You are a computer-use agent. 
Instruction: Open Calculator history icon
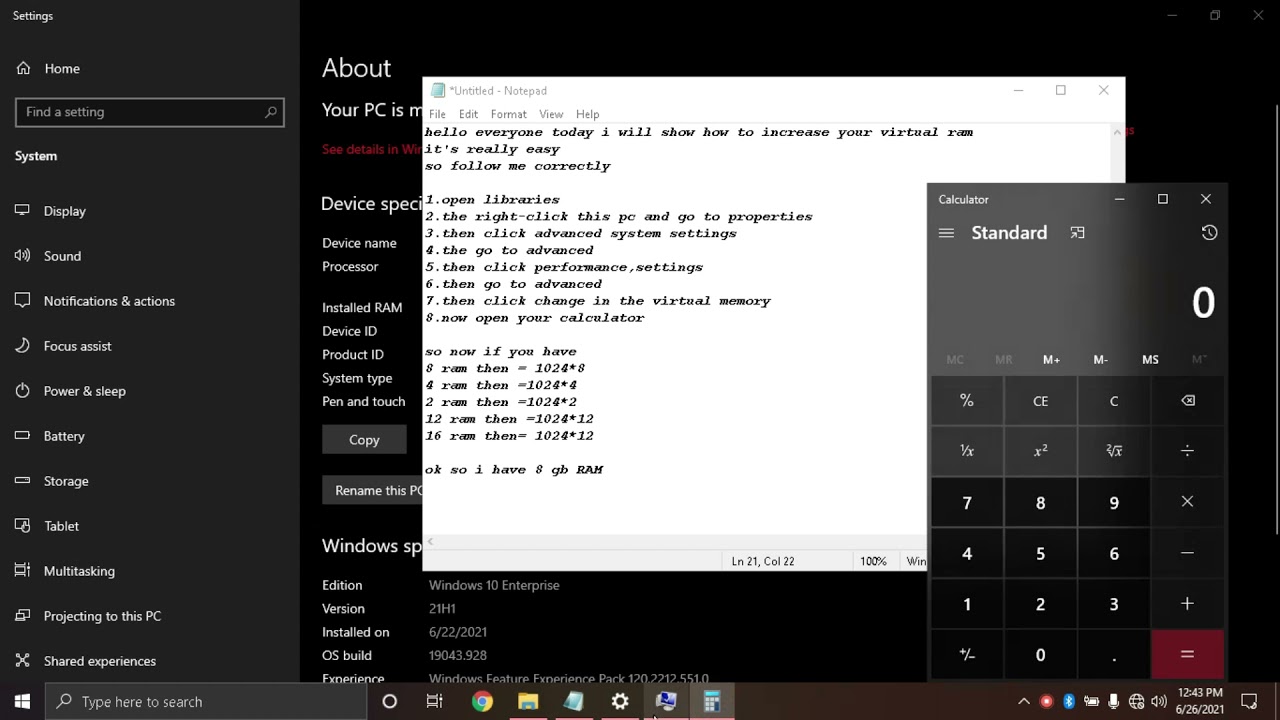coord(1209,233)
